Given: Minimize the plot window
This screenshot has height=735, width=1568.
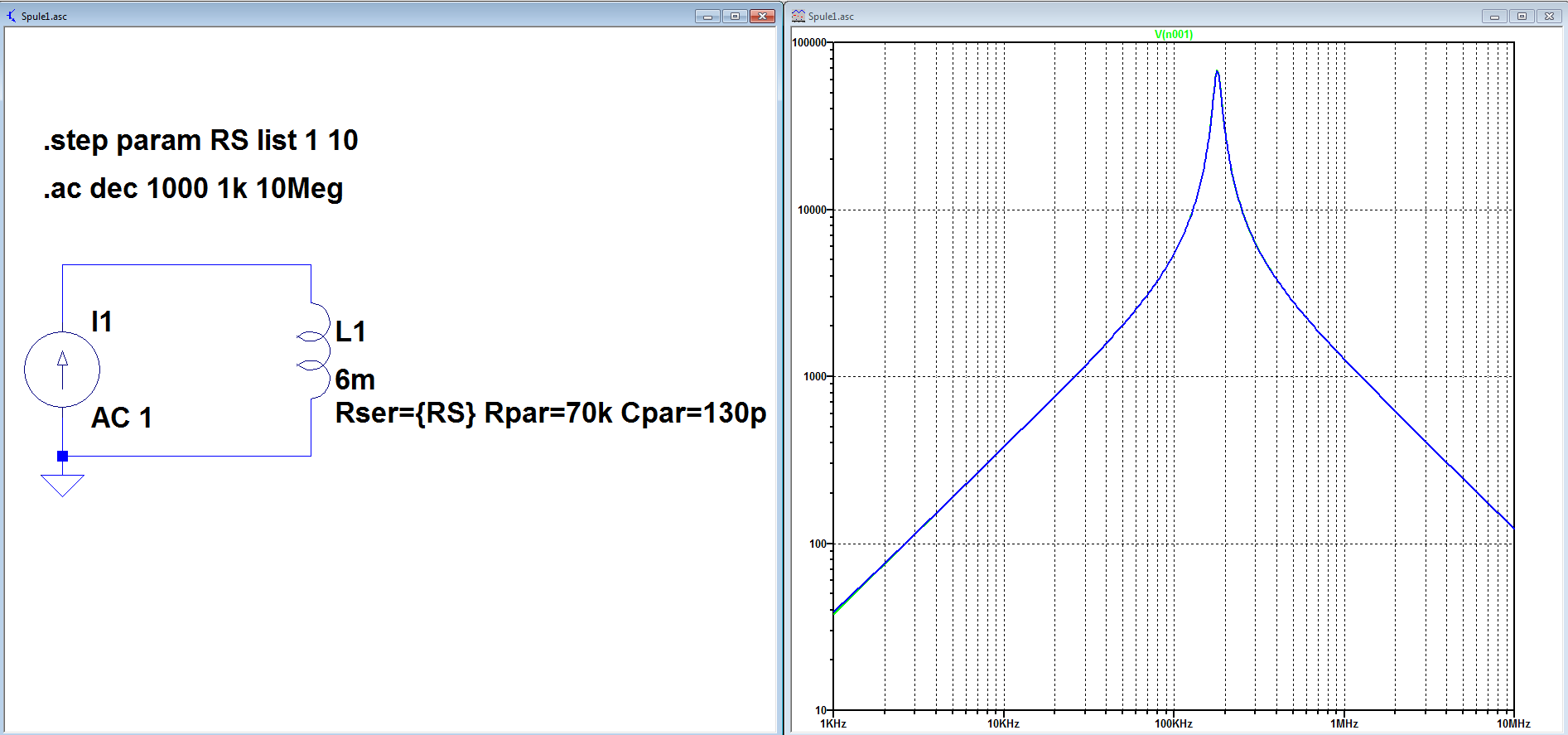Looking at the screenshot, I should (x=1494, y=16).
